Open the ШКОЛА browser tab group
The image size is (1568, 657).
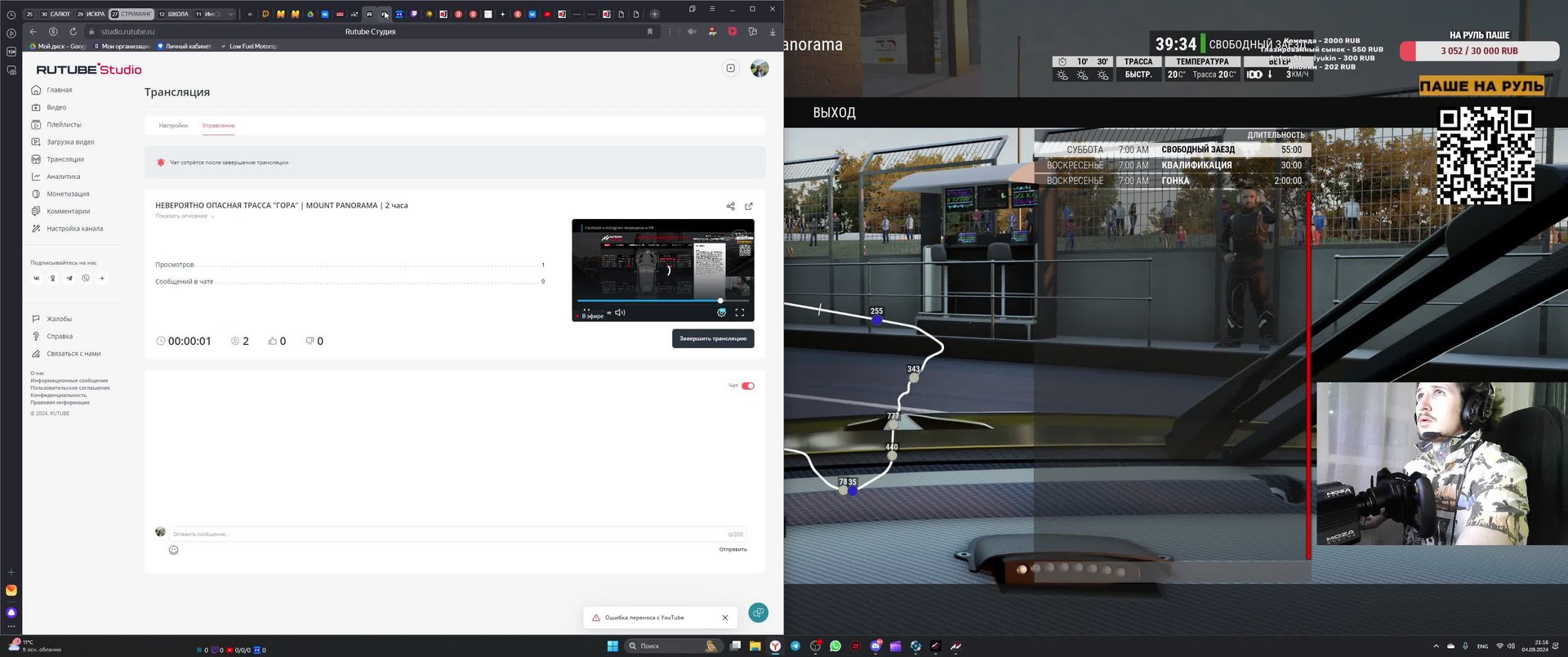[173, 14]
